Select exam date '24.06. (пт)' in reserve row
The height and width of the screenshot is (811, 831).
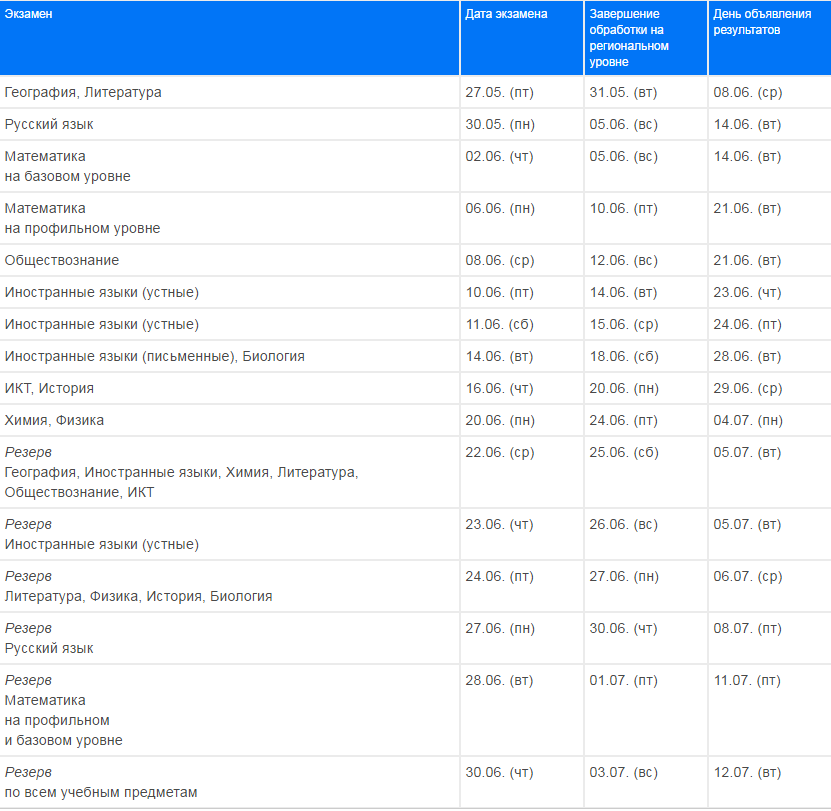[521, 586]
